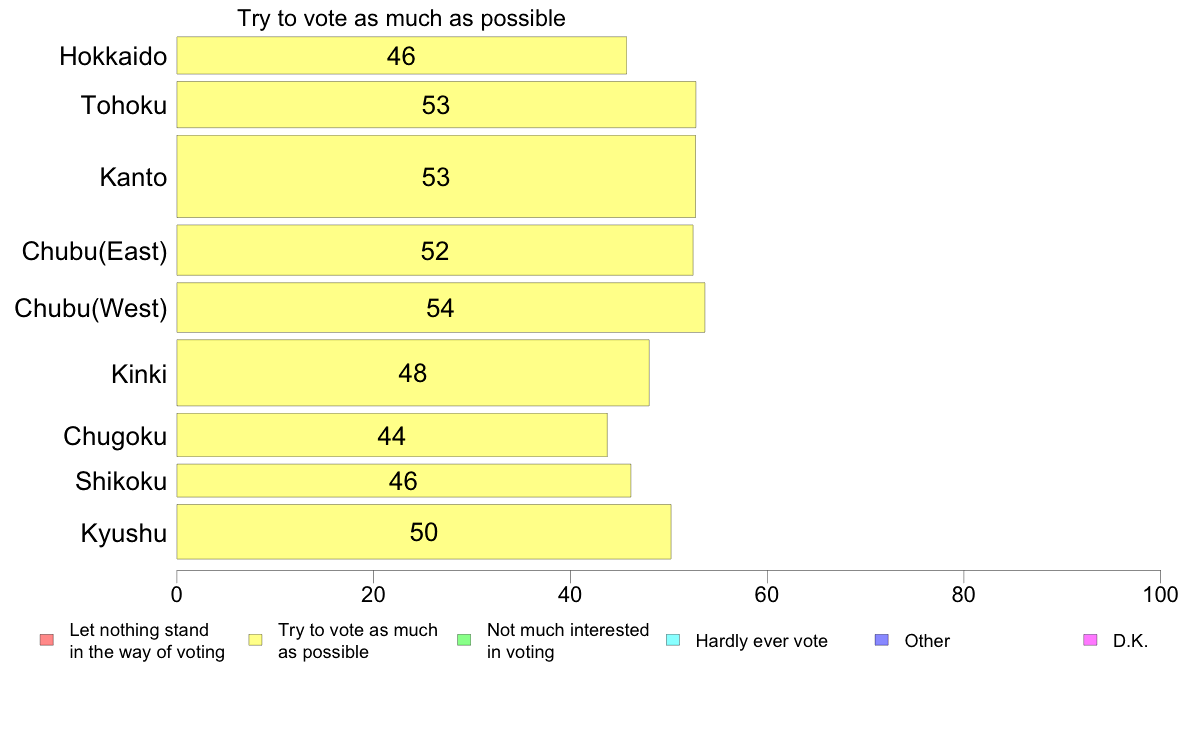Select the Shikoku bar showing 46
Viewport: 1188px width, 736px height.
[404, 481]
